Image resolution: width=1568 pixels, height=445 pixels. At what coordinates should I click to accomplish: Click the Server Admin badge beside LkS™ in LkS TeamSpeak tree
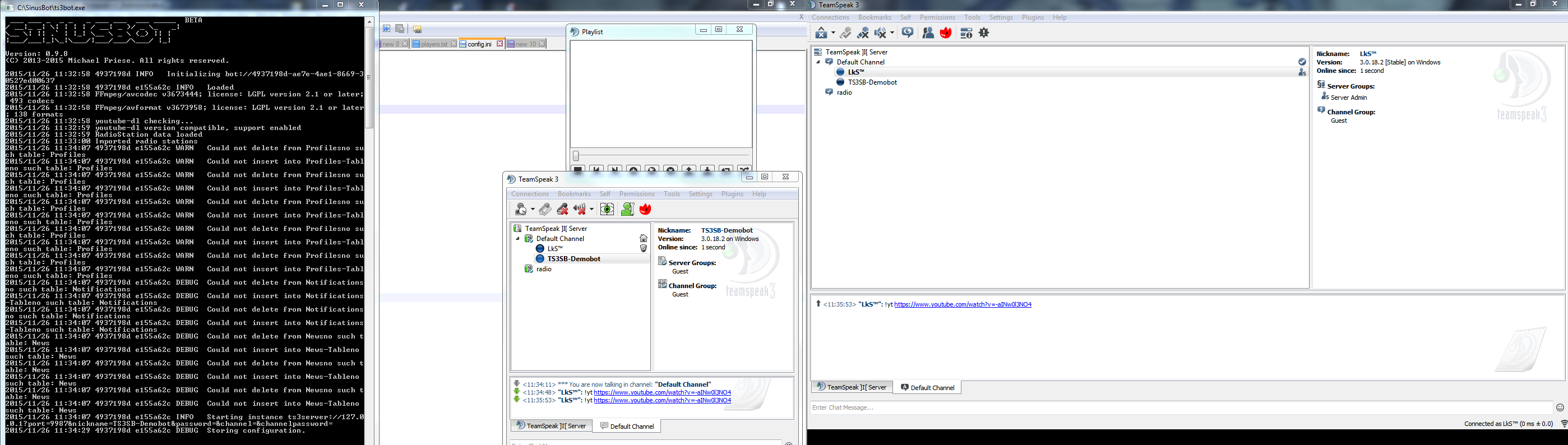(1302, 72)
